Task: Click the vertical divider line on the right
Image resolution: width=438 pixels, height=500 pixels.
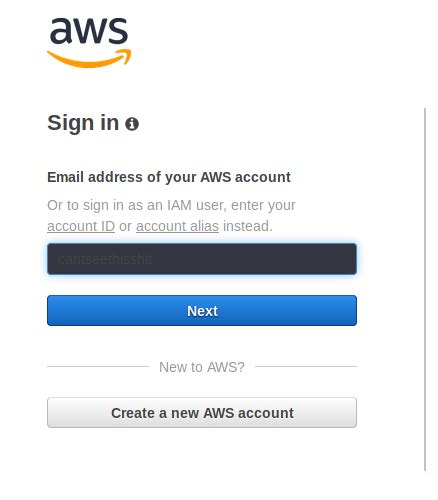Action: 425,289
